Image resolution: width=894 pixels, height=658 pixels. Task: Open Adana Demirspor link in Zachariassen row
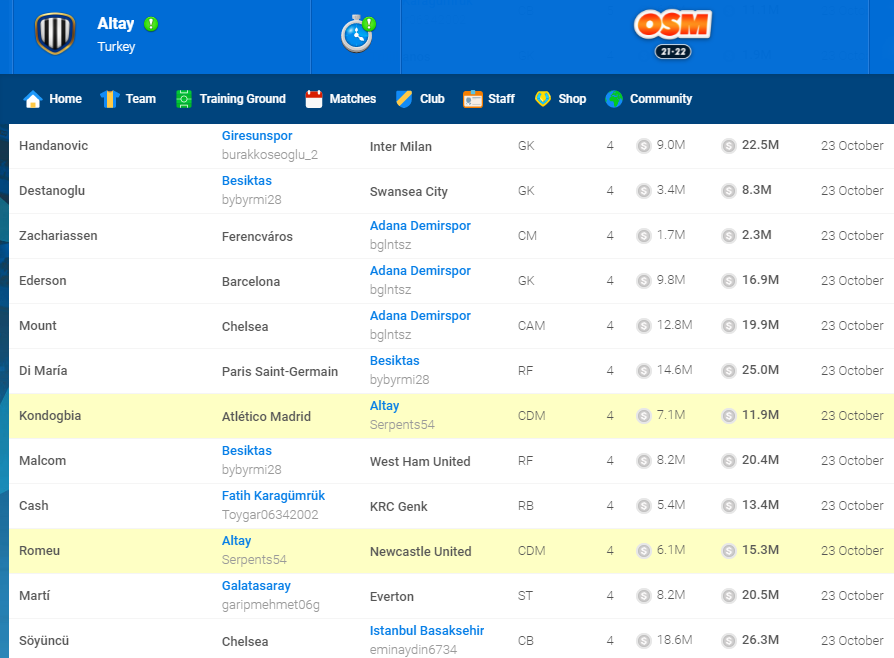tap(420, 226)
